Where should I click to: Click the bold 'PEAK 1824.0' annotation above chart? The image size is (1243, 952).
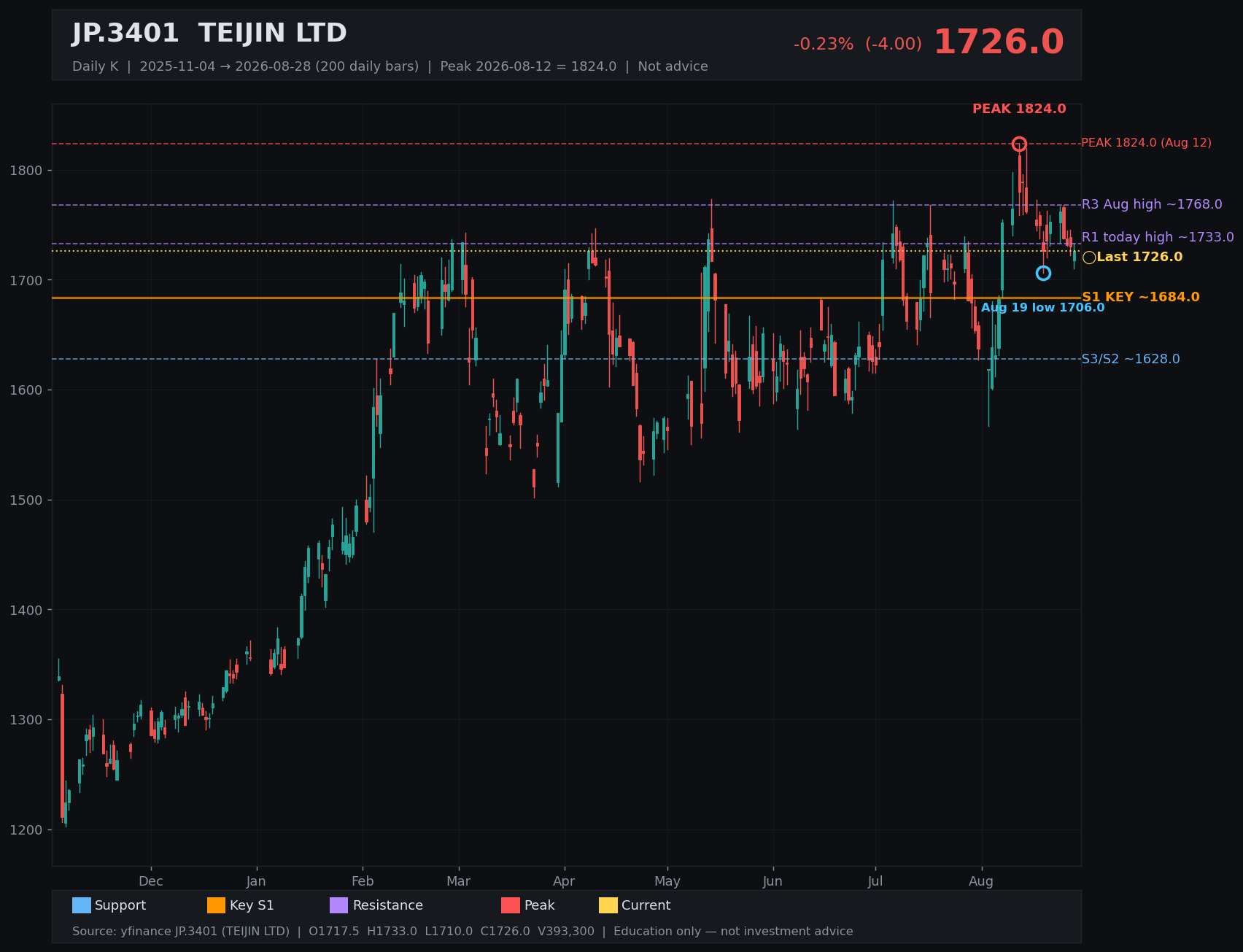[x=1019, y=109]
